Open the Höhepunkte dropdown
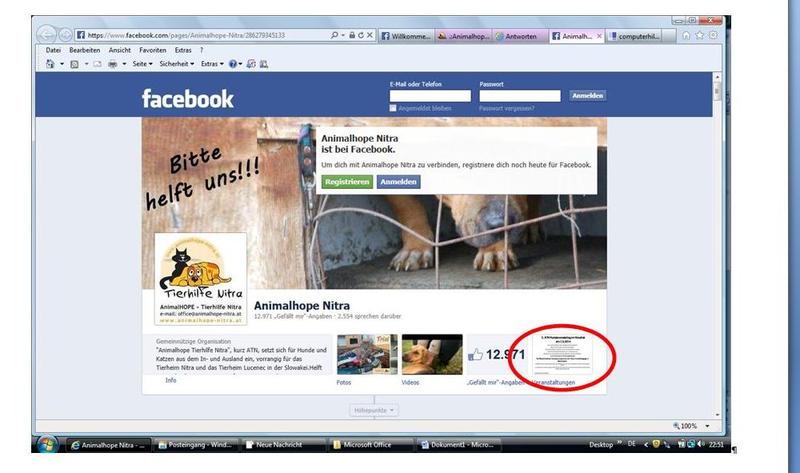800x473 pixels. 374,410
